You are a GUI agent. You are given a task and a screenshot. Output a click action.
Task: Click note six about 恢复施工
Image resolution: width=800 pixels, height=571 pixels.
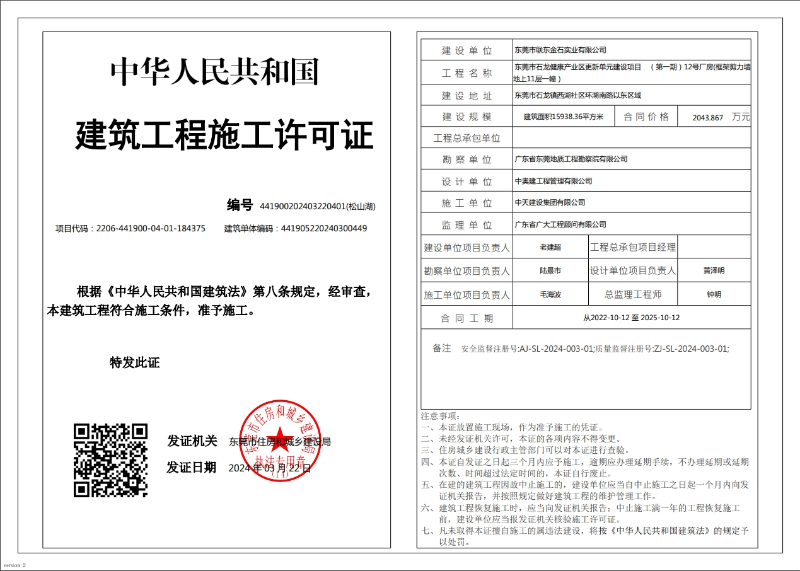tap(581, 513)
